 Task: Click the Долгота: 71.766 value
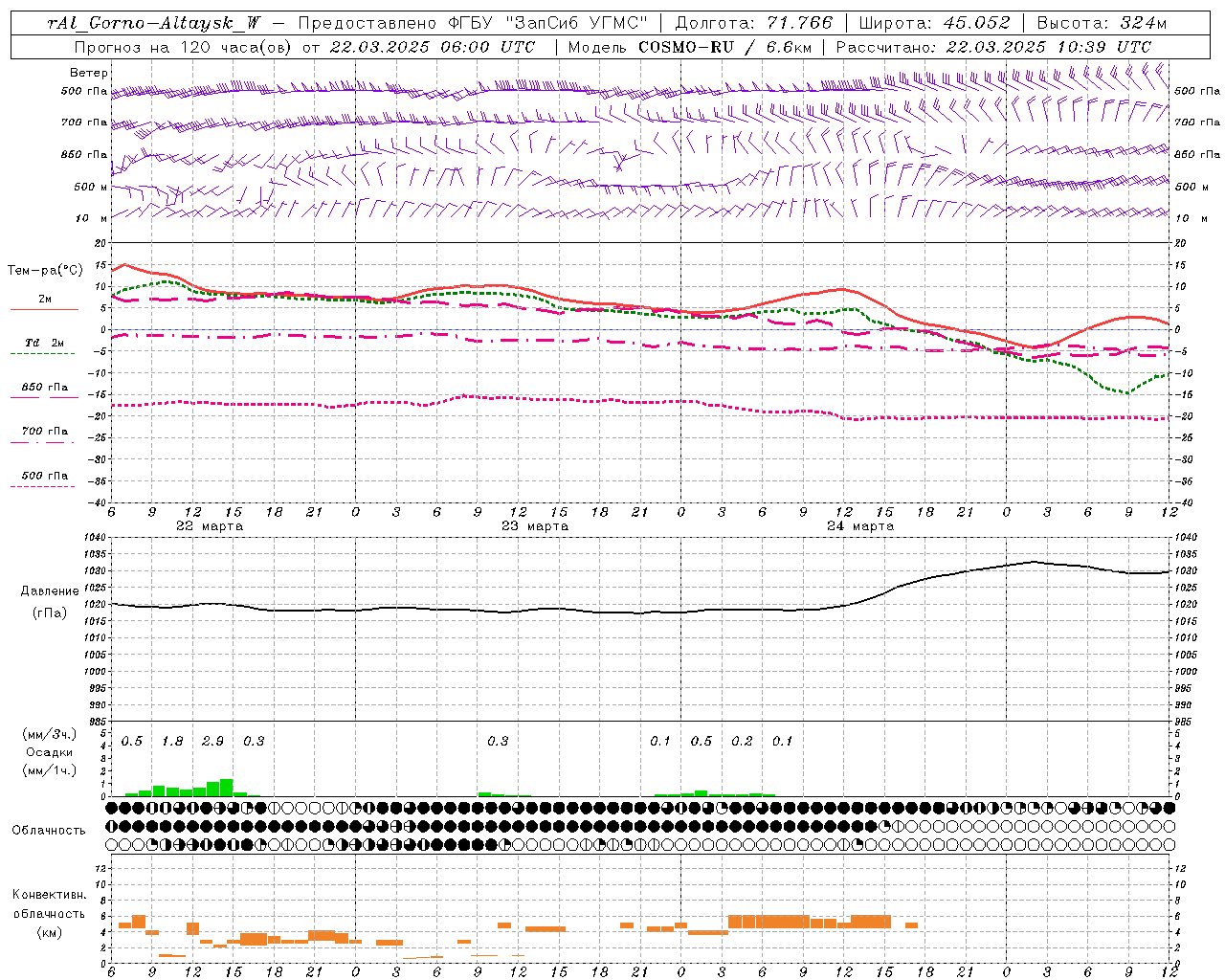point(754,23)
